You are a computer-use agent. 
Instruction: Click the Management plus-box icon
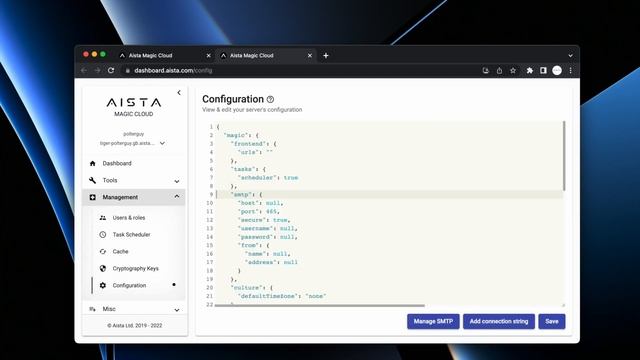click(93, 197)
